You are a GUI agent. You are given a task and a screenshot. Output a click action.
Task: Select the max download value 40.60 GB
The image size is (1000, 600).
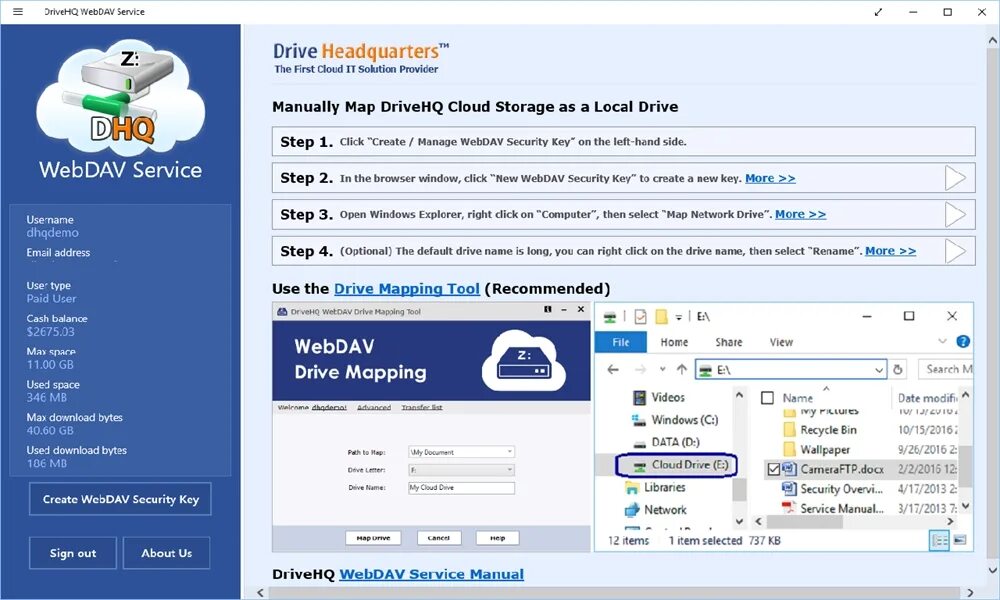tap(50, 430)
